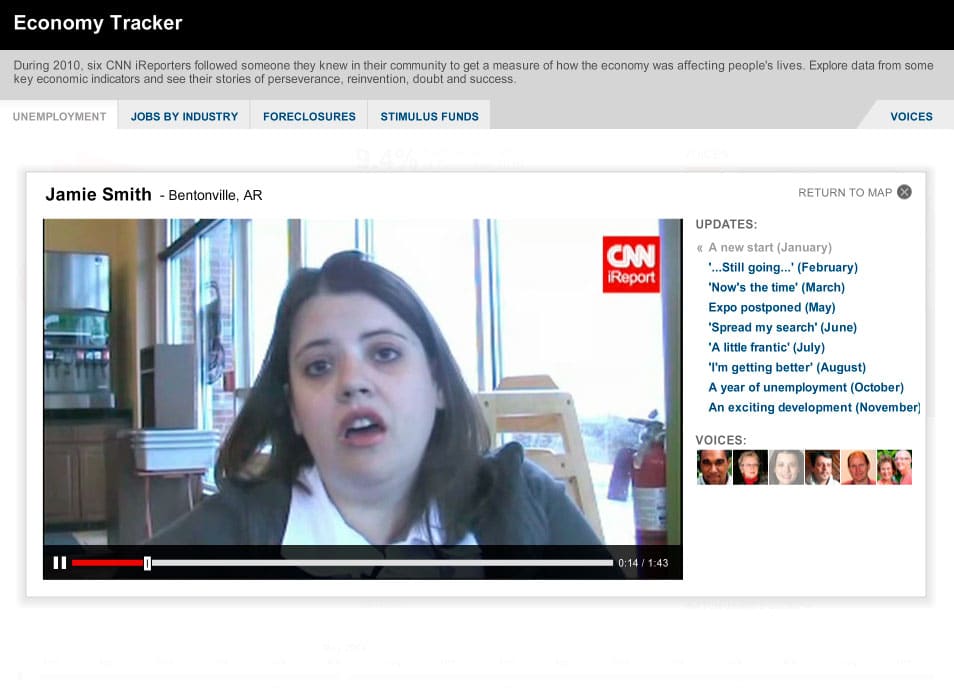Click the 0:14 / 1:43 time display

643,563
